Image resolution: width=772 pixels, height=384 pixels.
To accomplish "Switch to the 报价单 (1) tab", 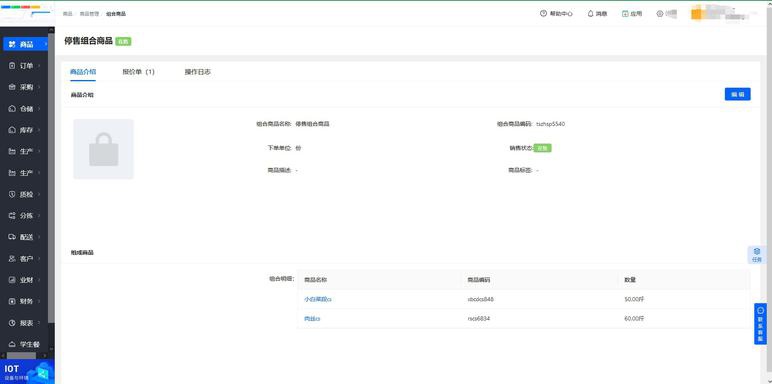I will [x=138, y=72].
